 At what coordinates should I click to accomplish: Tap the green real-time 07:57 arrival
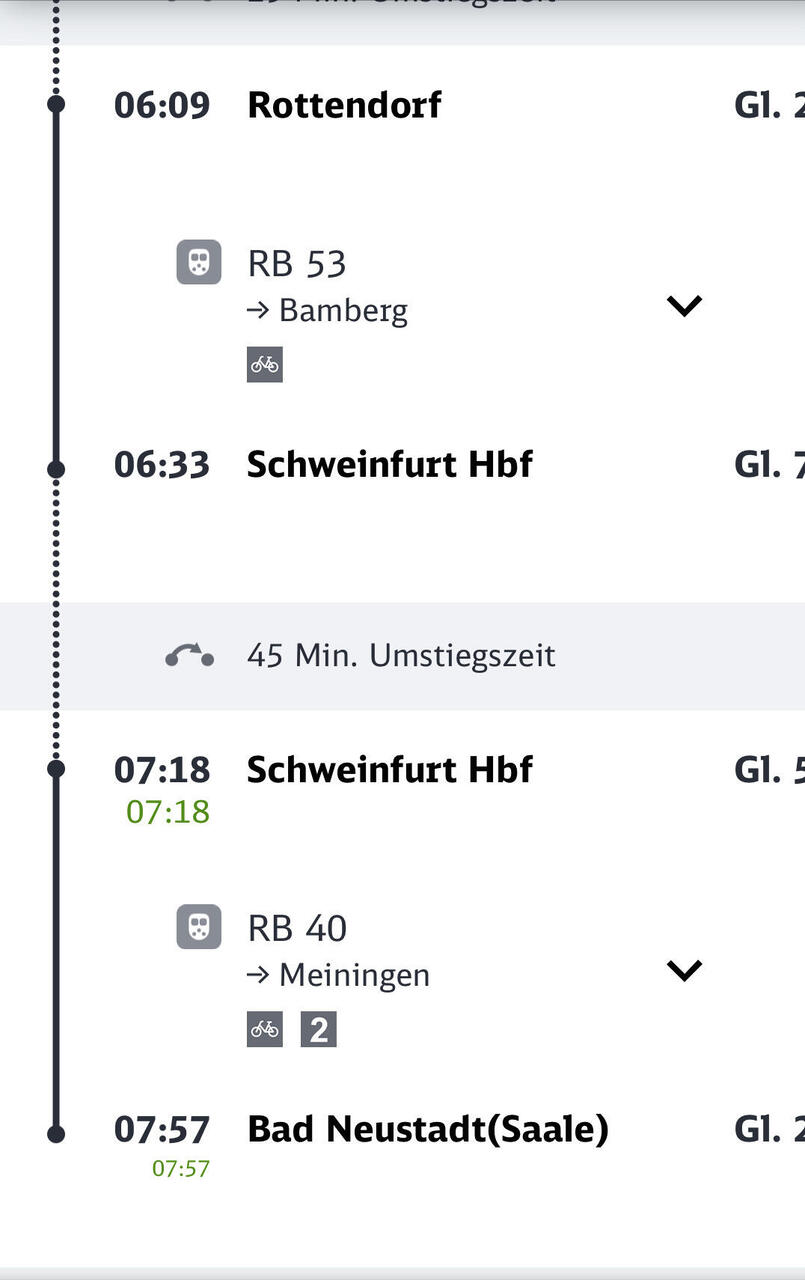181,1168
